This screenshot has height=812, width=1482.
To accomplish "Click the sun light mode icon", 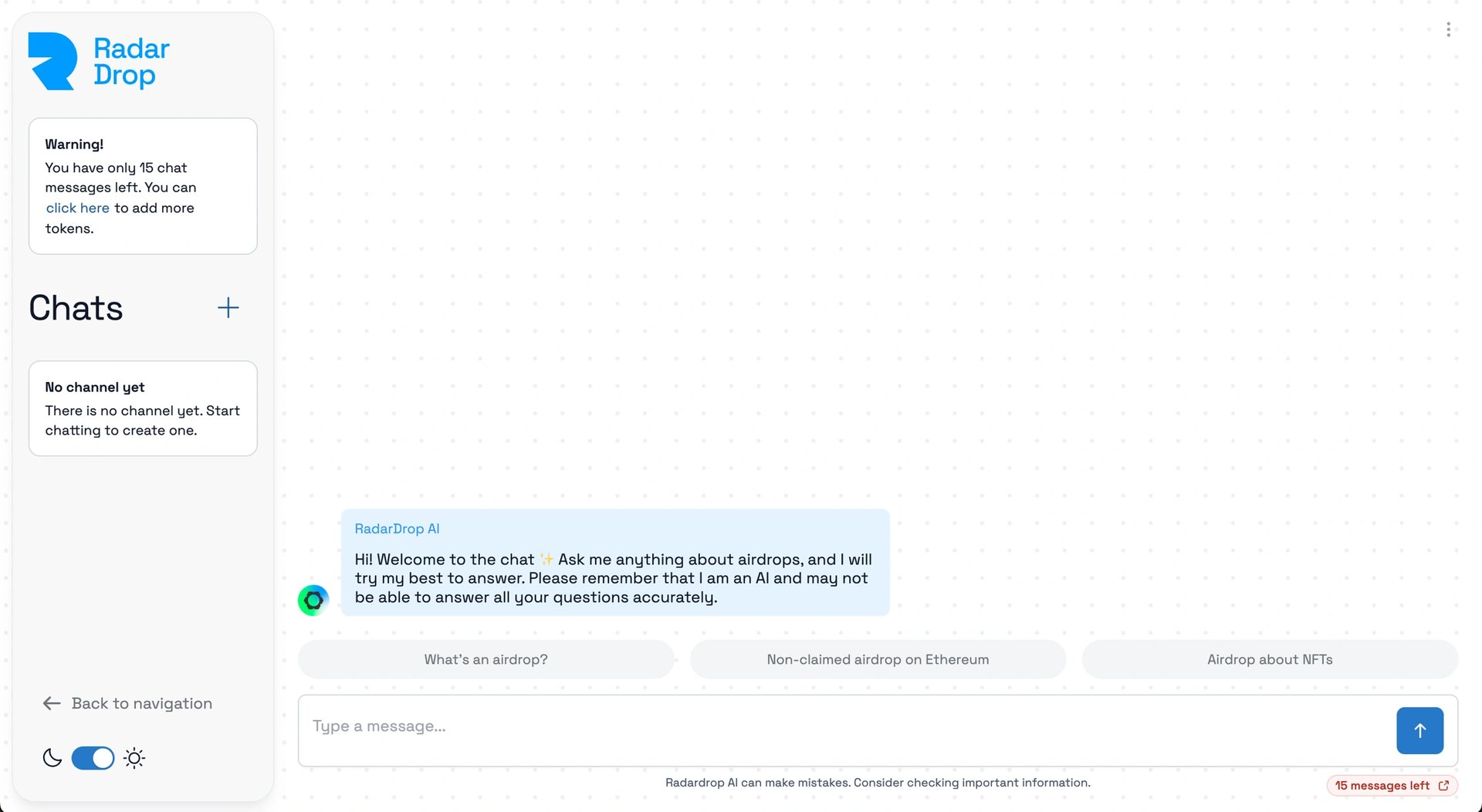I will [134, 758].
